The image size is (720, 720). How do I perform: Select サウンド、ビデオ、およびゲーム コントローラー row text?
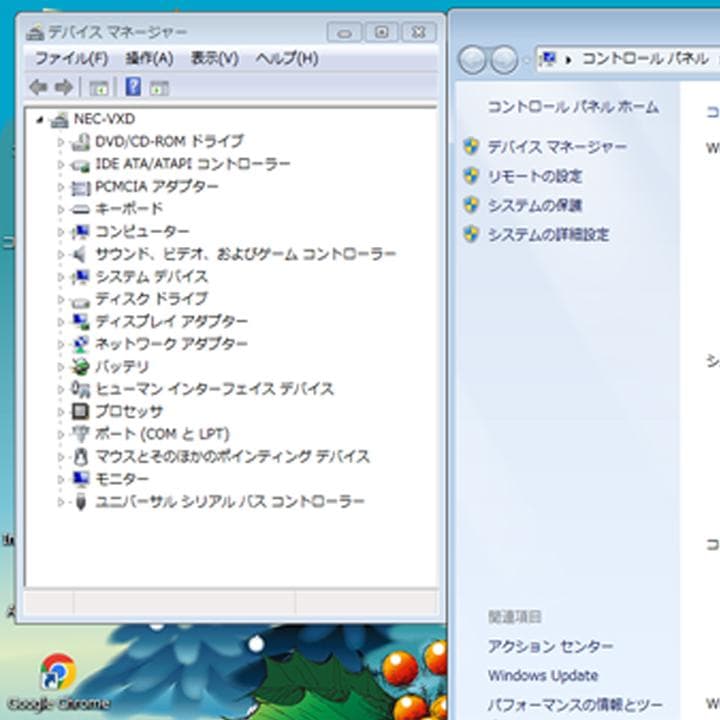(x=246, y=254)
